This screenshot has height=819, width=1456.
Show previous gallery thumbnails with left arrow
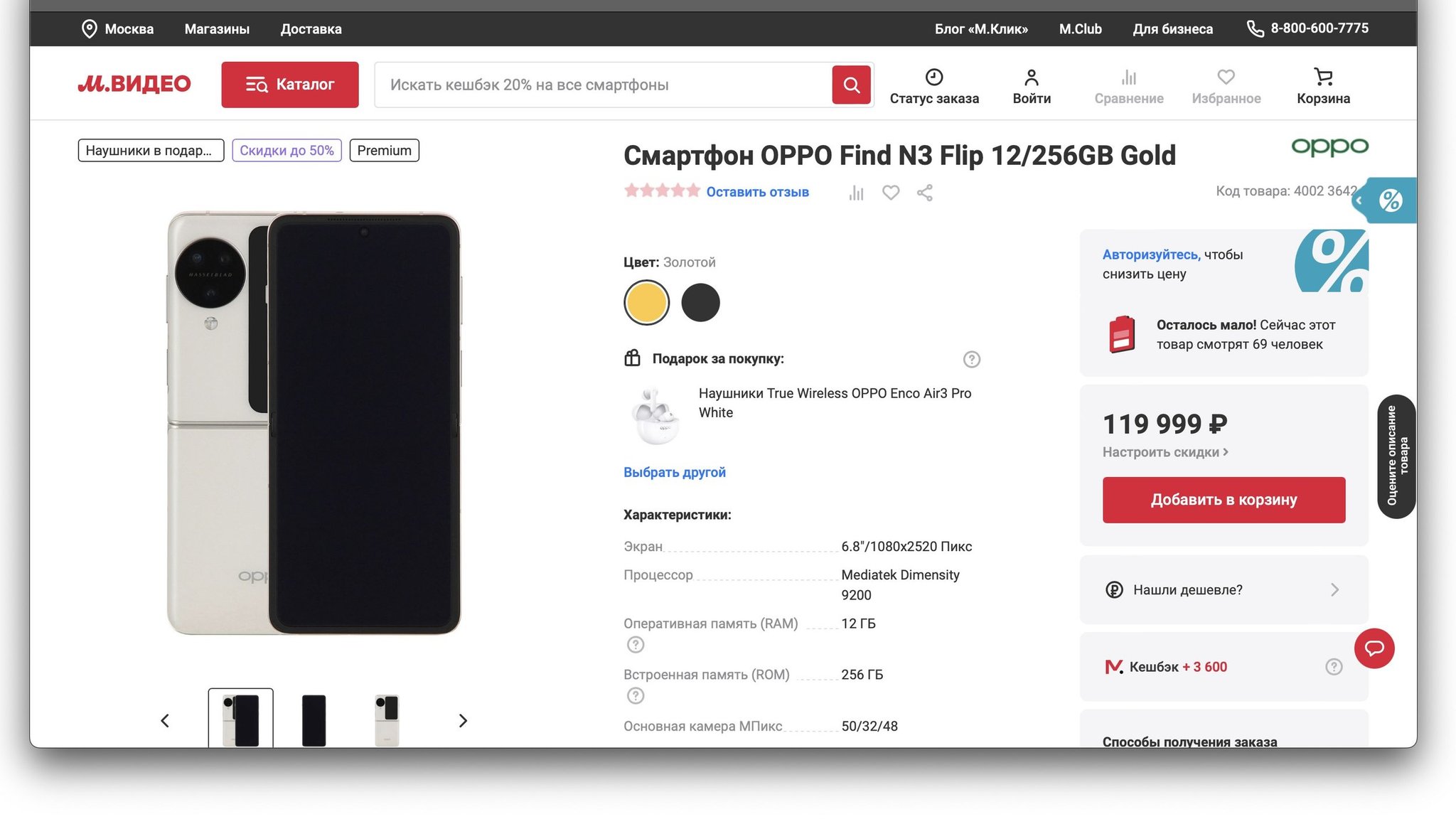pyautogui.click(x=165, y=721)
